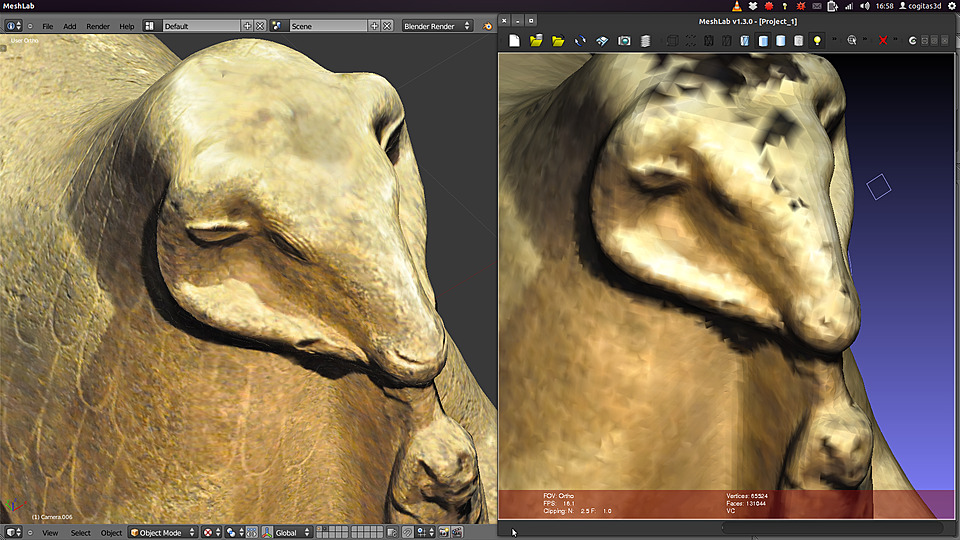Click lock camera and layers to scene icon
The image size is (960, 540).
(x=392, y=533)
